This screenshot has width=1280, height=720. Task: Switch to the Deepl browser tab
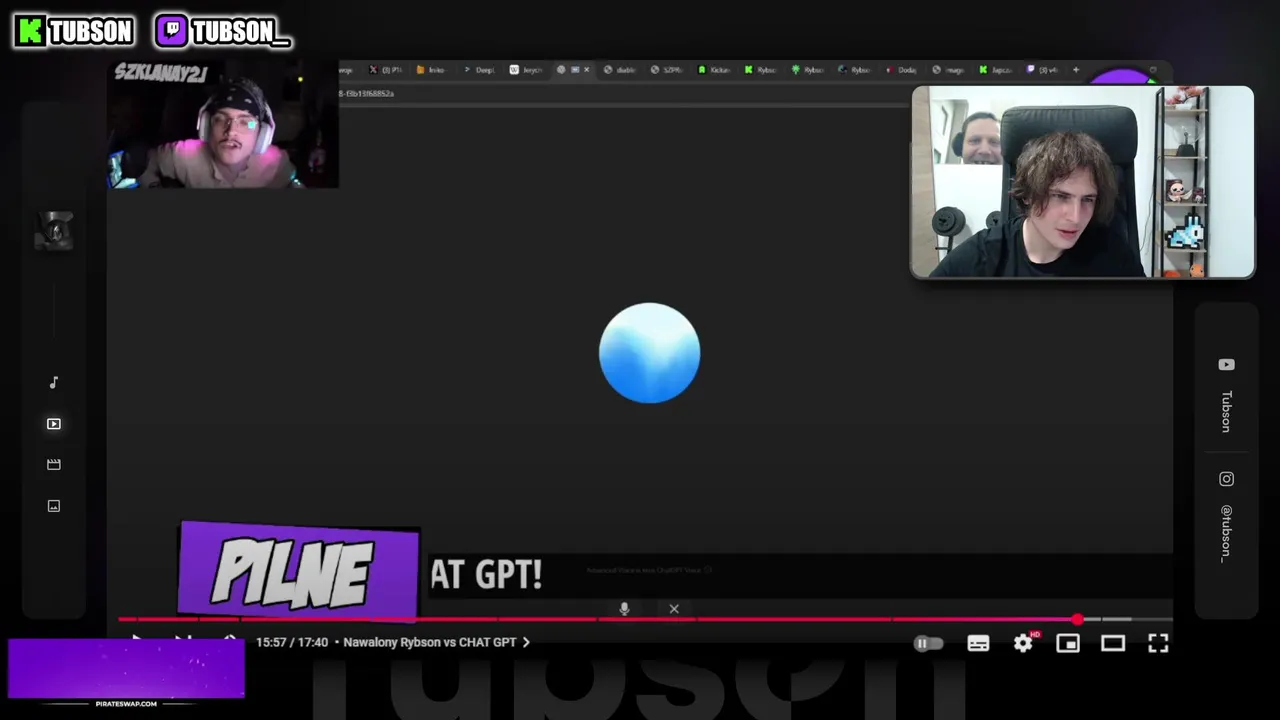479,70
